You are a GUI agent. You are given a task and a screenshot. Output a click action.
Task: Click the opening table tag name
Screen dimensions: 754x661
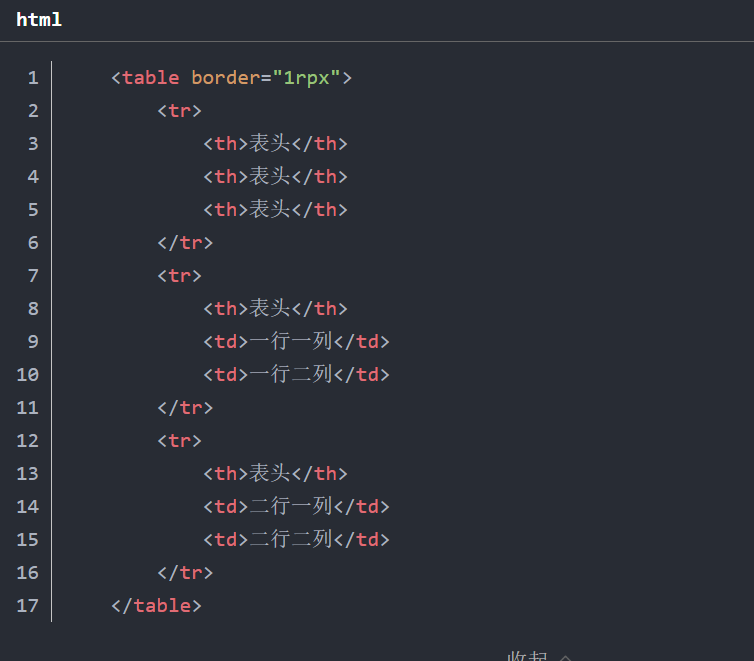coord(150,78)
